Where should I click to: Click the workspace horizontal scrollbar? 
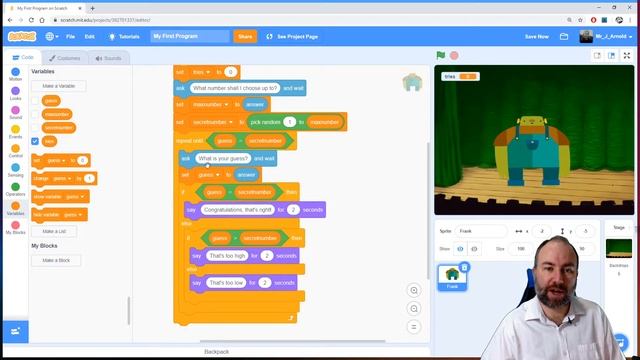pyautogui.click(x=292, y=341)
